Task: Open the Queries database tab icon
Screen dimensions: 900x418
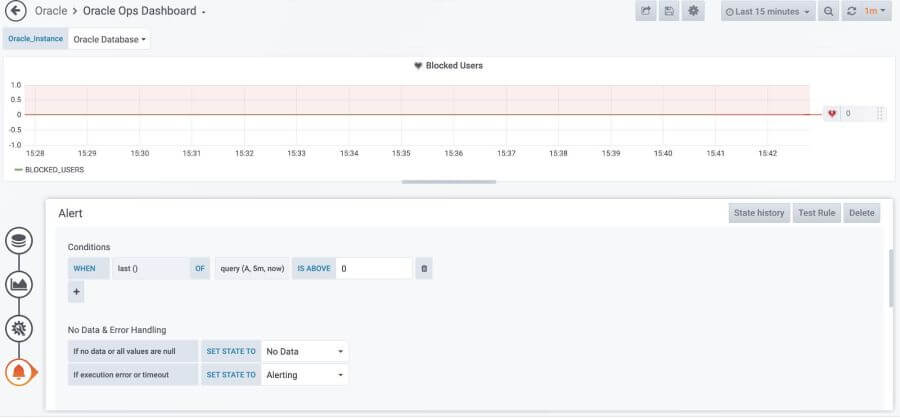Action: point(19,241)
